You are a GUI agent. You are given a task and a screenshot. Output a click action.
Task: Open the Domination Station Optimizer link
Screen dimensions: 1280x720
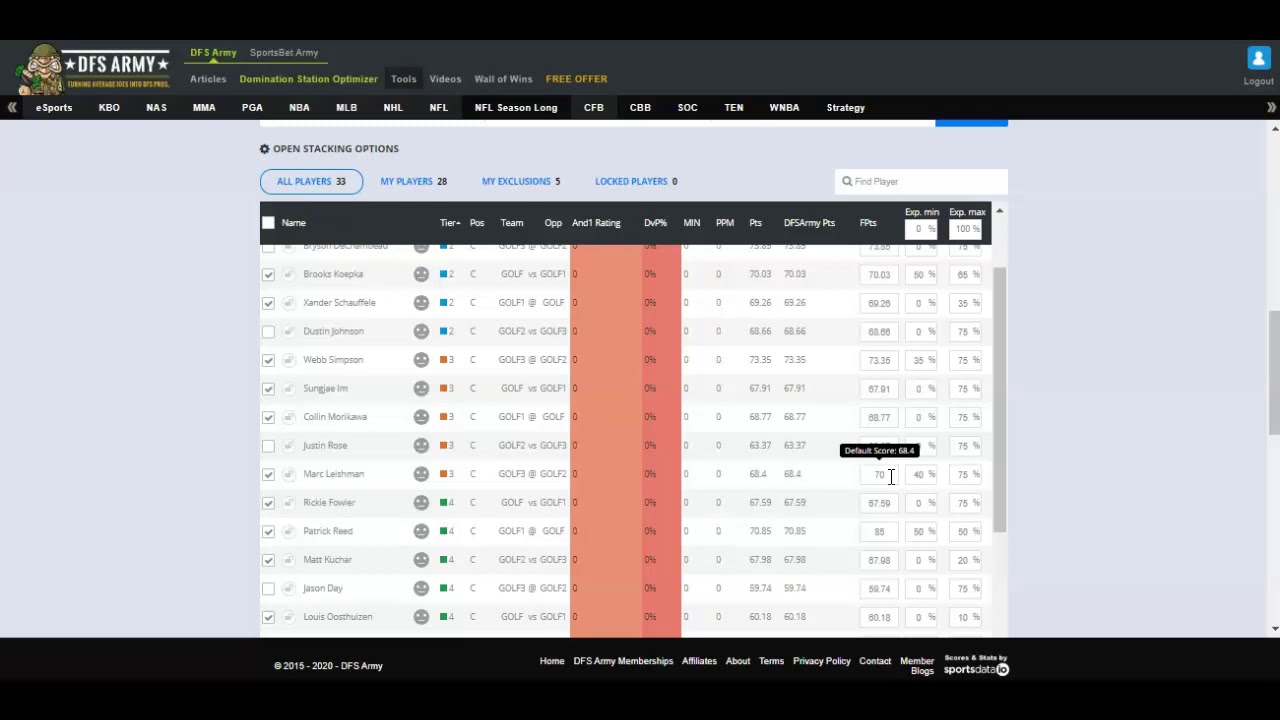[308, 79]
